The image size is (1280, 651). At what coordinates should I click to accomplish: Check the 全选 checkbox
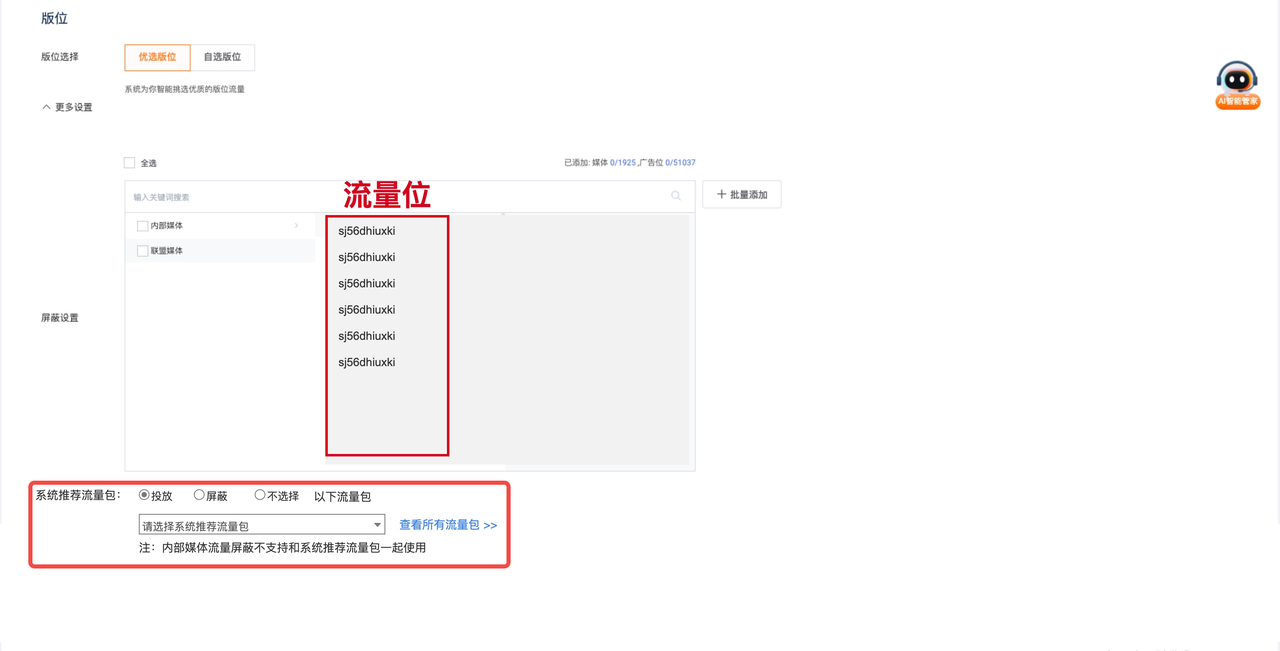129,163
